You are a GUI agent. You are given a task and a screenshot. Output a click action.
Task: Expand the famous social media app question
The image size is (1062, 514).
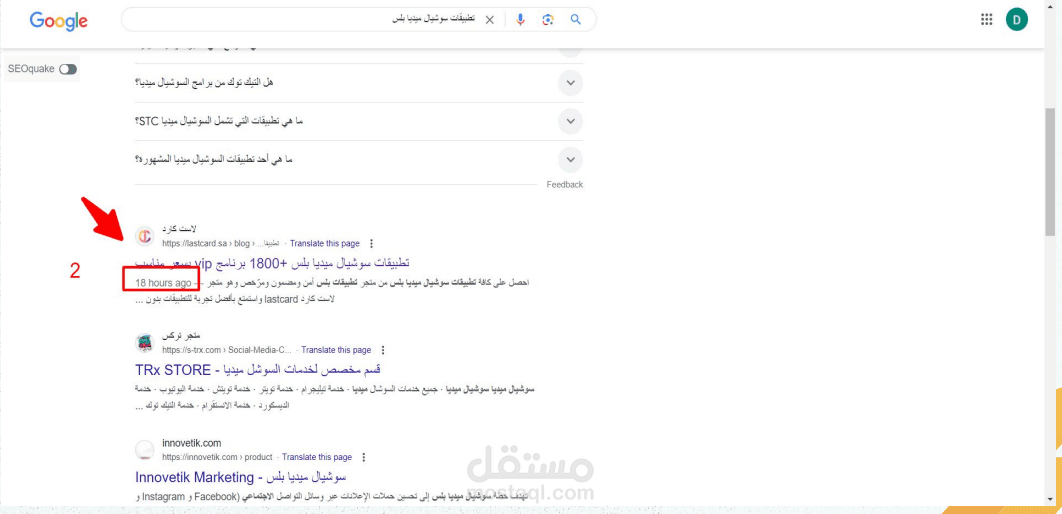coord(570,160)
